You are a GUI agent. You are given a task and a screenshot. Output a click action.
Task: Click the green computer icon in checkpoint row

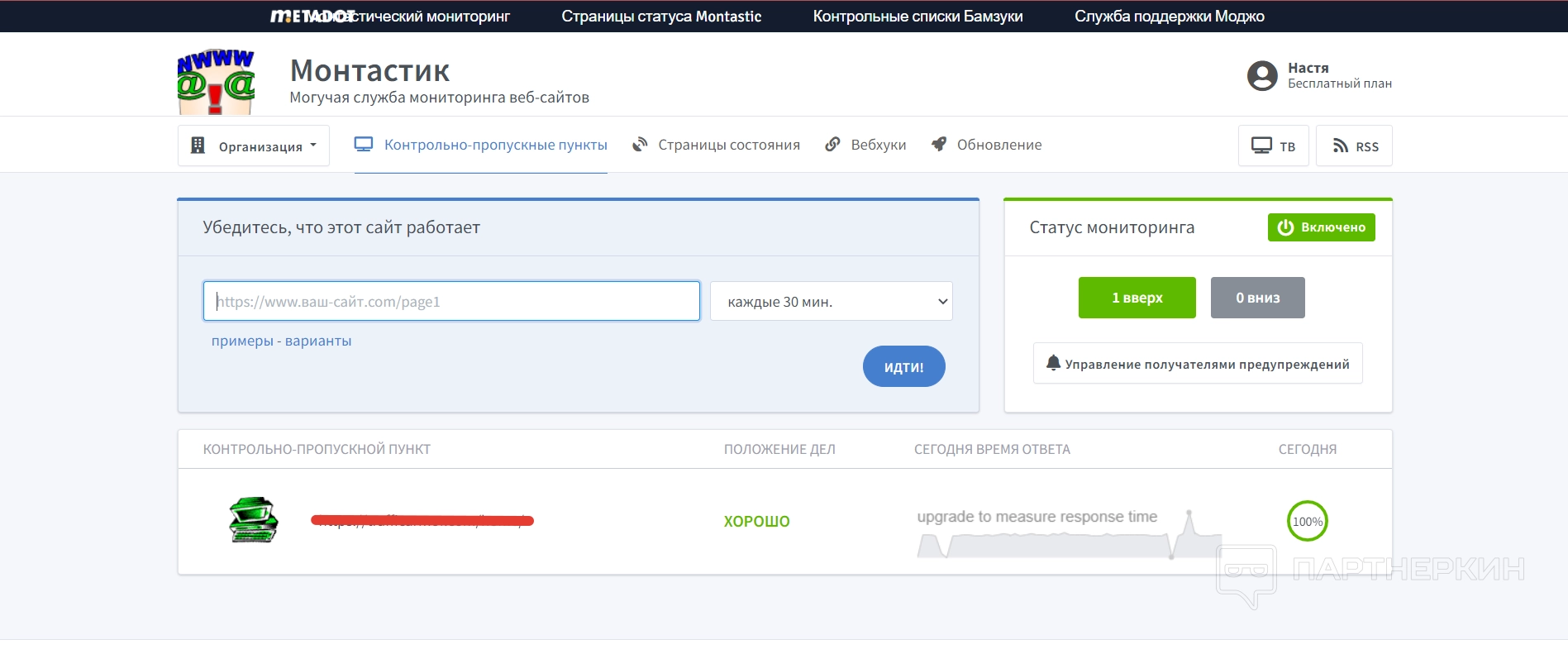(x=254, y=520)
